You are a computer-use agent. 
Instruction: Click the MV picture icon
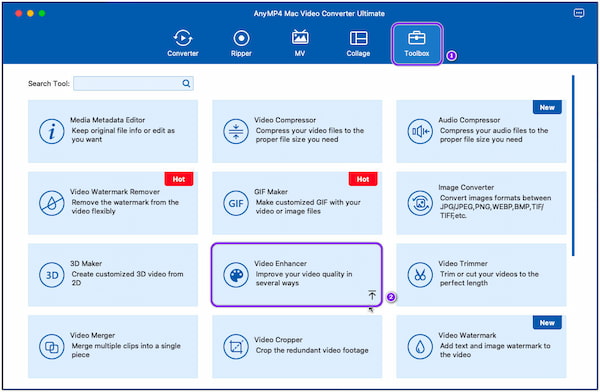point(300,37)
